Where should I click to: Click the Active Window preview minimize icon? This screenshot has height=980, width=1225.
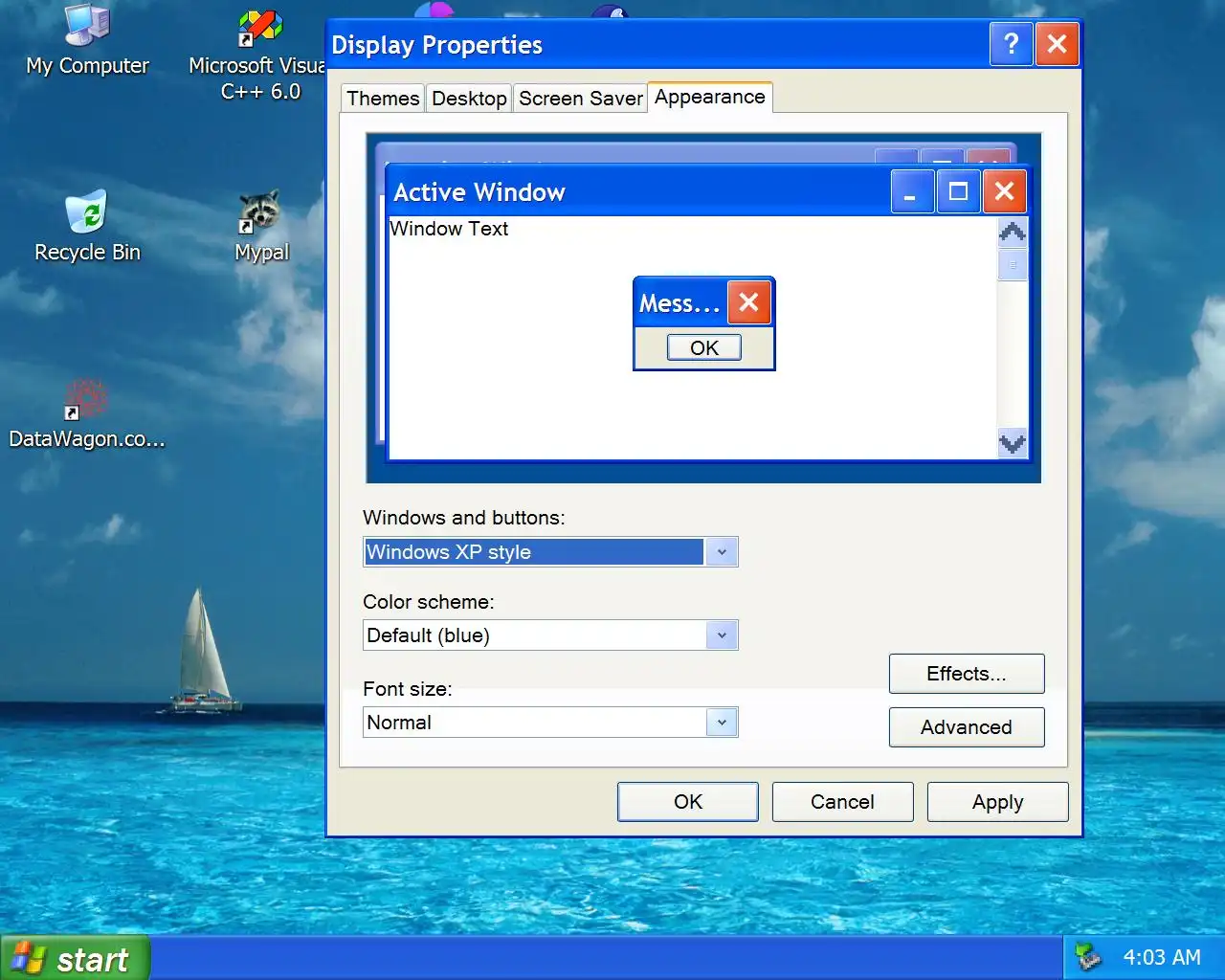912,191
